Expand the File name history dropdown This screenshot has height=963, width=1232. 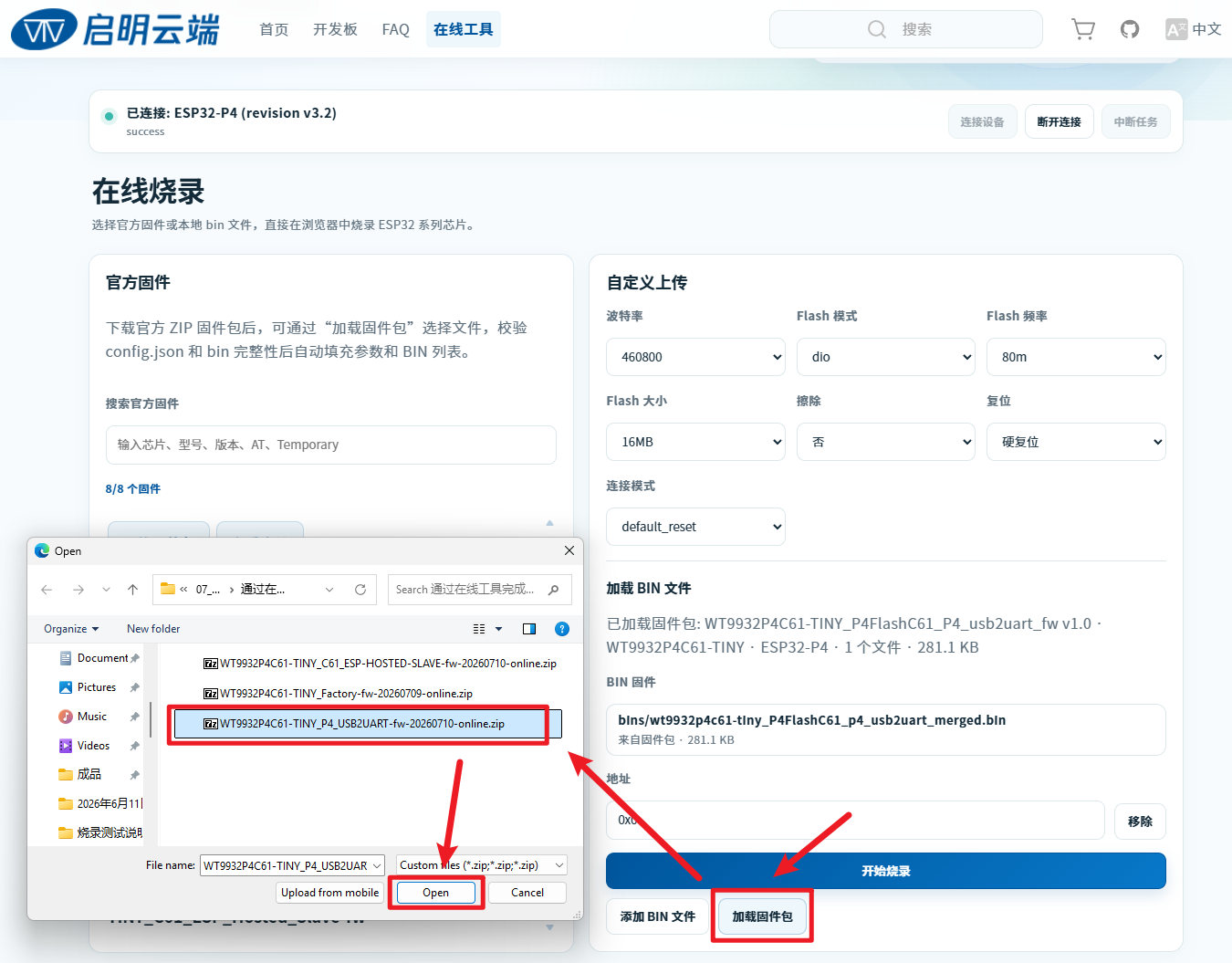coord(377,865)
